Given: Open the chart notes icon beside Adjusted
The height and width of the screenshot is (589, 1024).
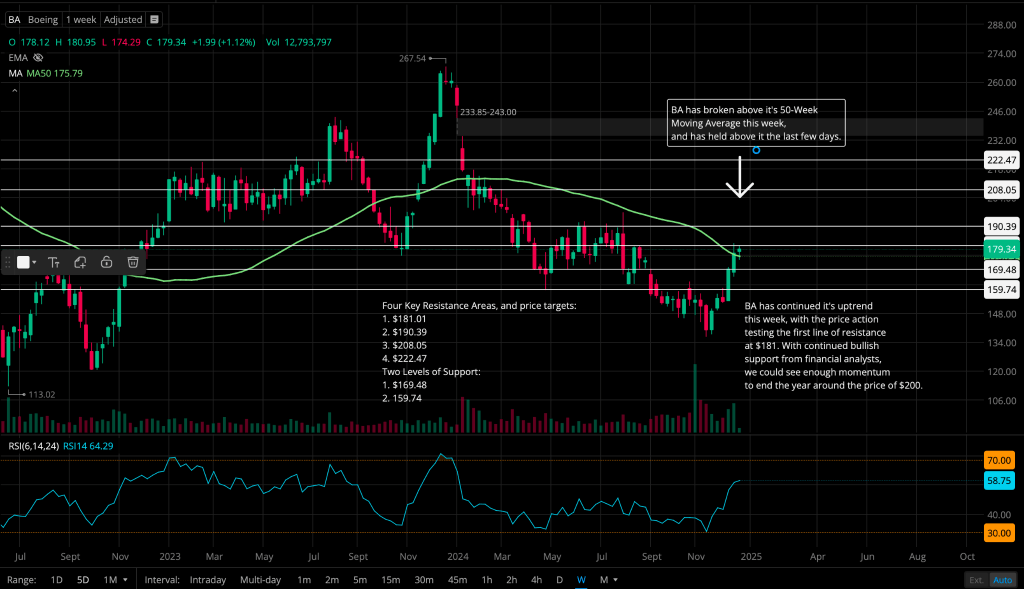Looking at the screenshot, I should tap(153, 20).
